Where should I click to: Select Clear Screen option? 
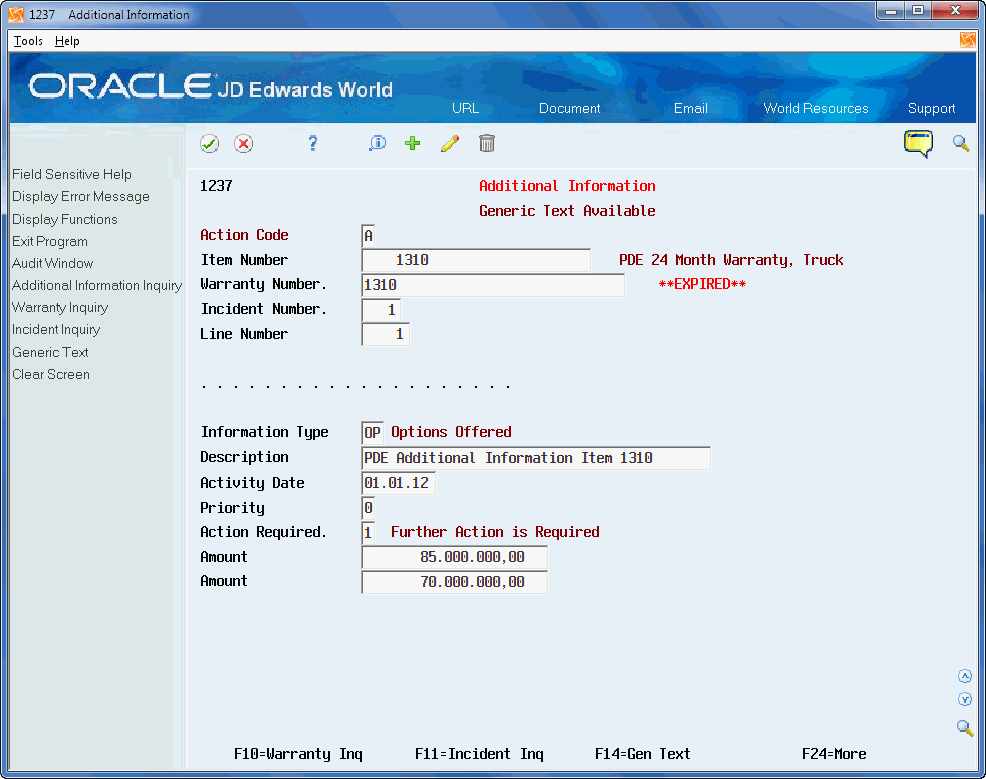click(51, 374)
